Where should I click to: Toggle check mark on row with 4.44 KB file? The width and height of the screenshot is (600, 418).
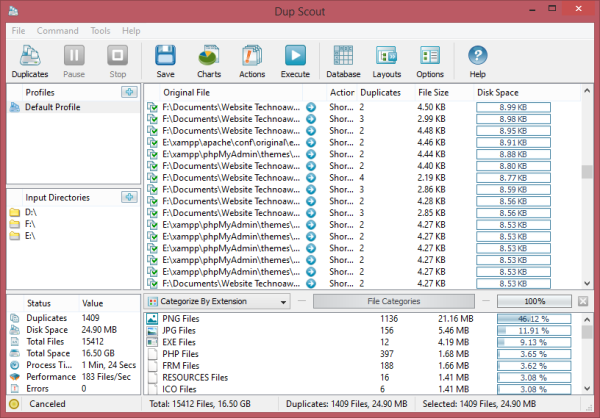point(152,154)
